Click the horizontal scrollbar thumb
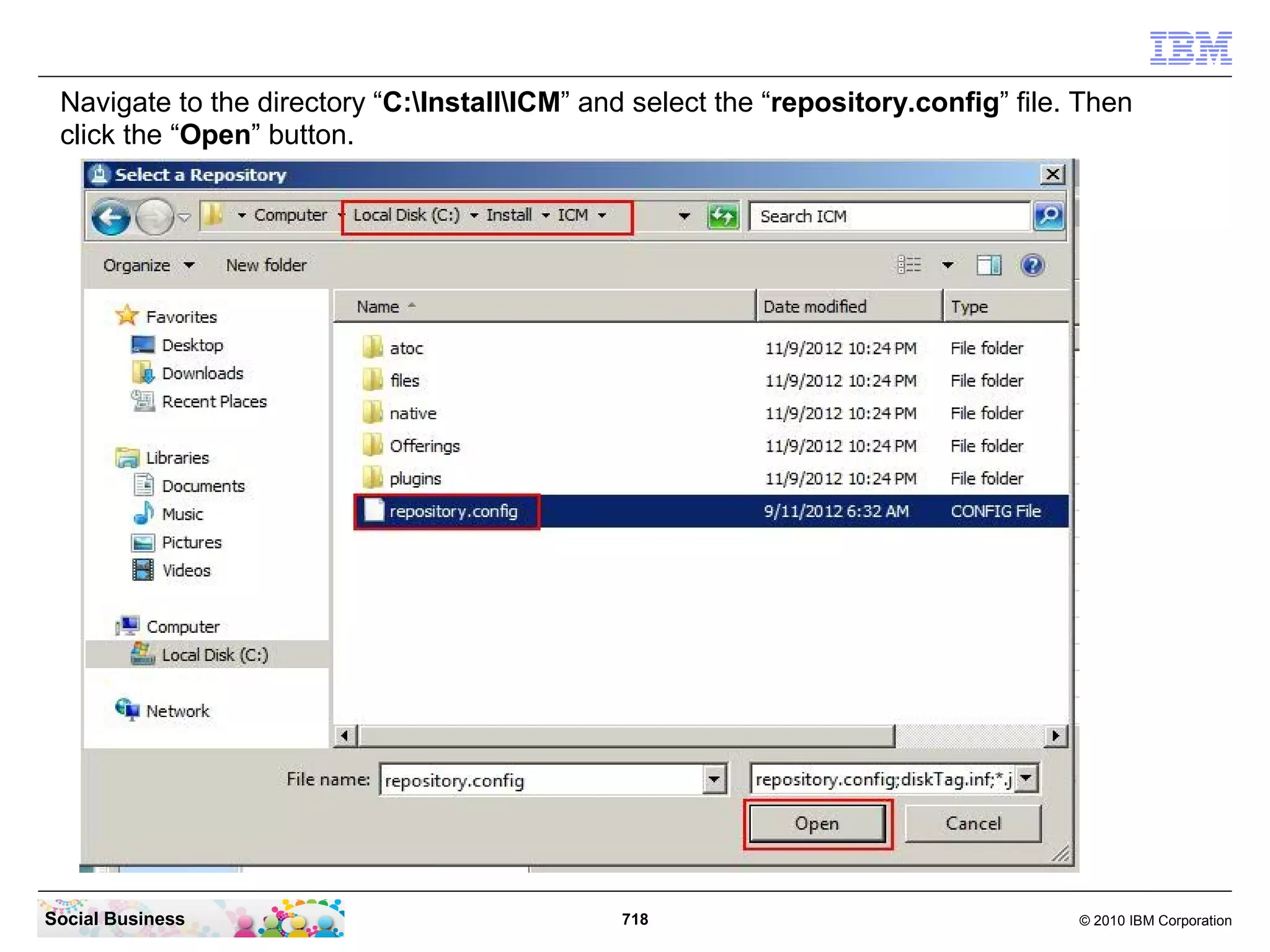This screenshot has height=952, width=1270. 626,736
